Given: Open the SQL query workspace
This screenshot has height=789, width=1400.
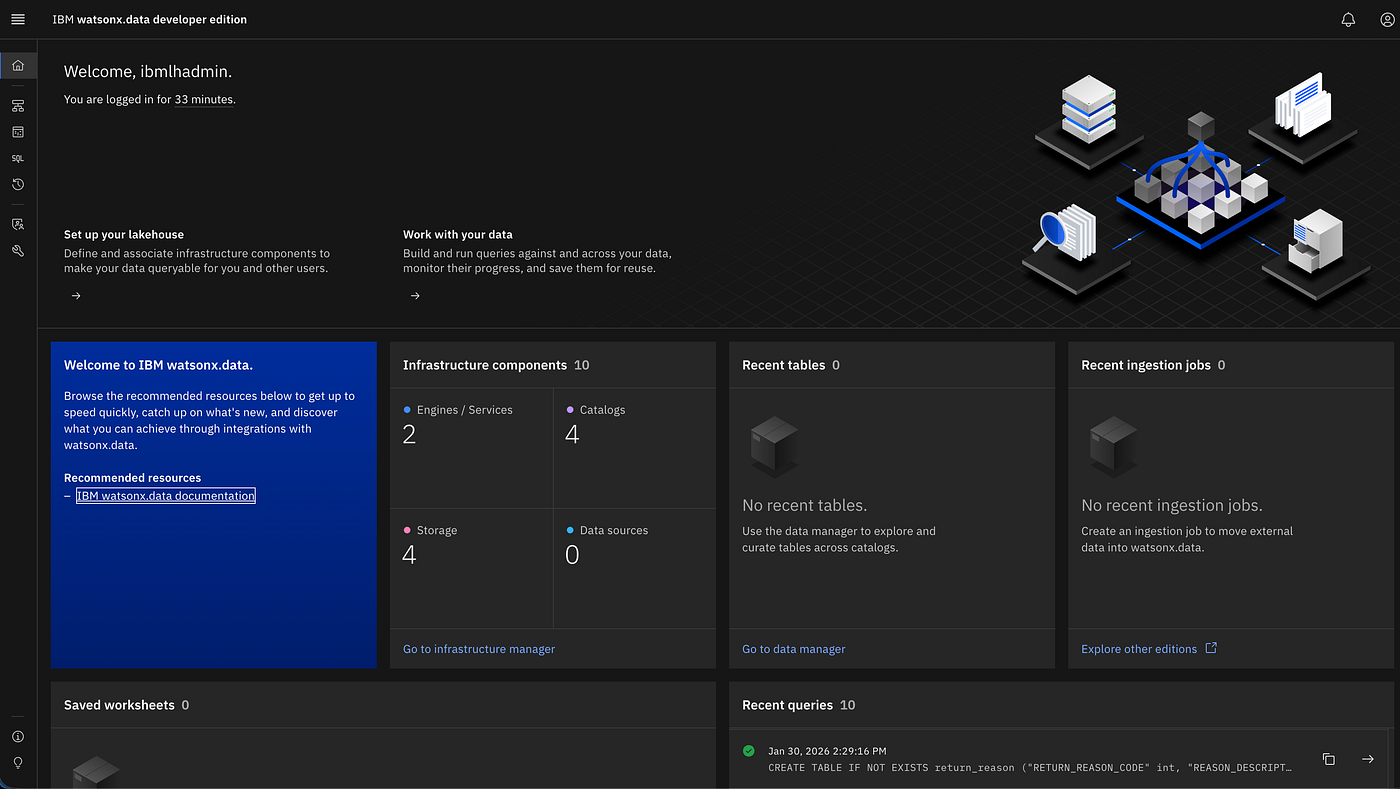Looking at the screenshot, I should point(18,158).
